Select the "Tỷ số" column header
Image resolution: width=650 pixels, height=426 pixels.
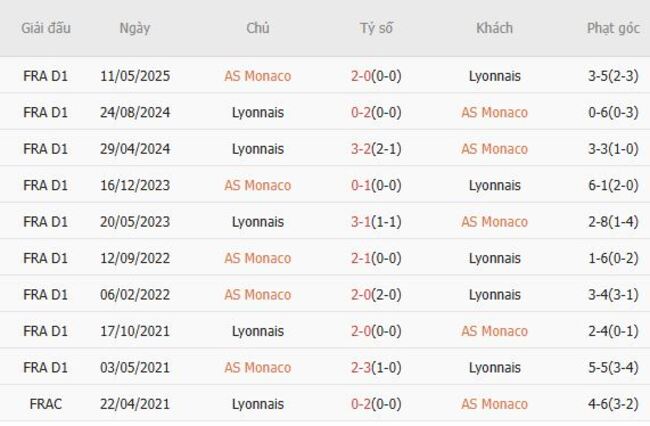point(376,28)
